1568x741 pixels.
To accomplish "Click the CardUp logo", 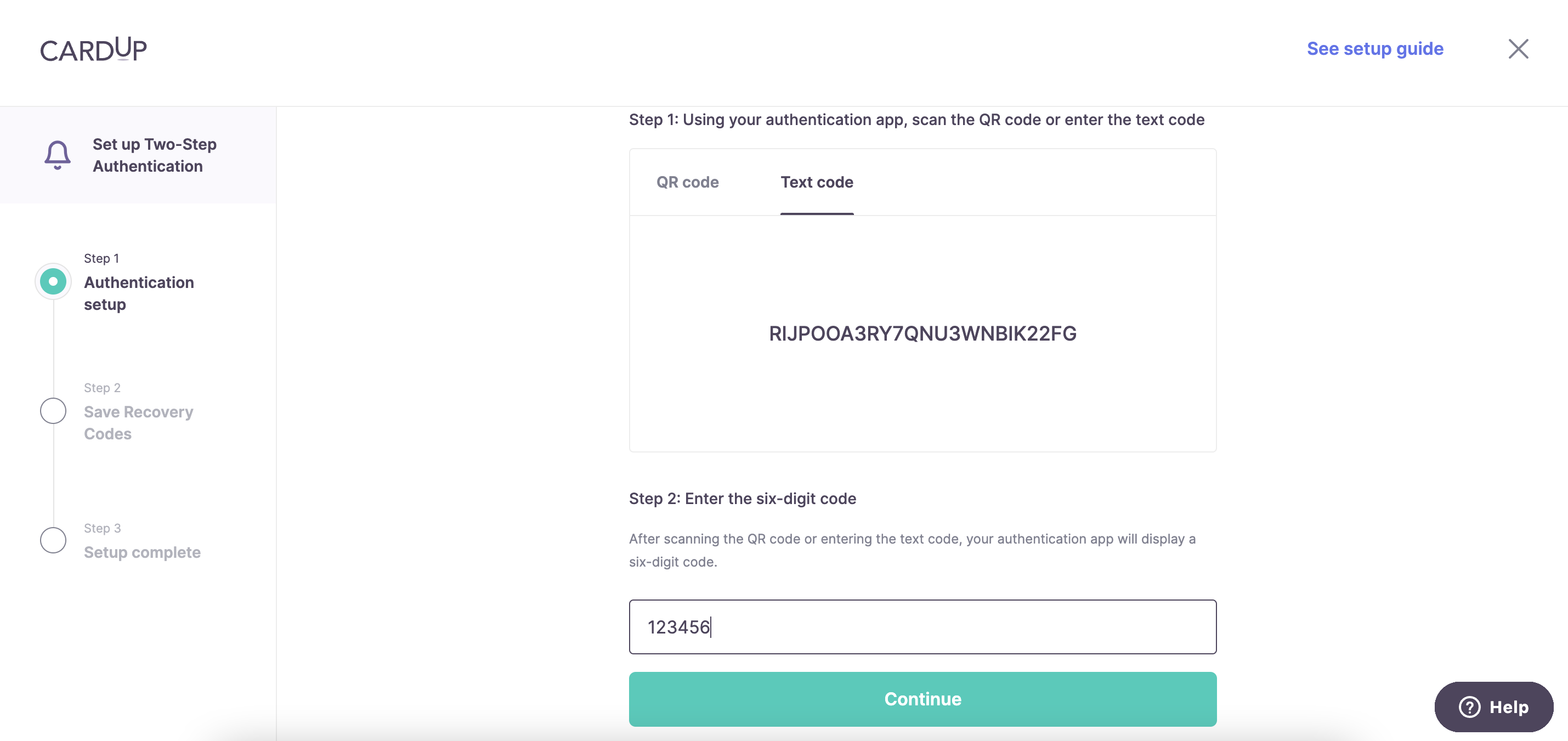I will pyautogui.click(x=93, y=49).
